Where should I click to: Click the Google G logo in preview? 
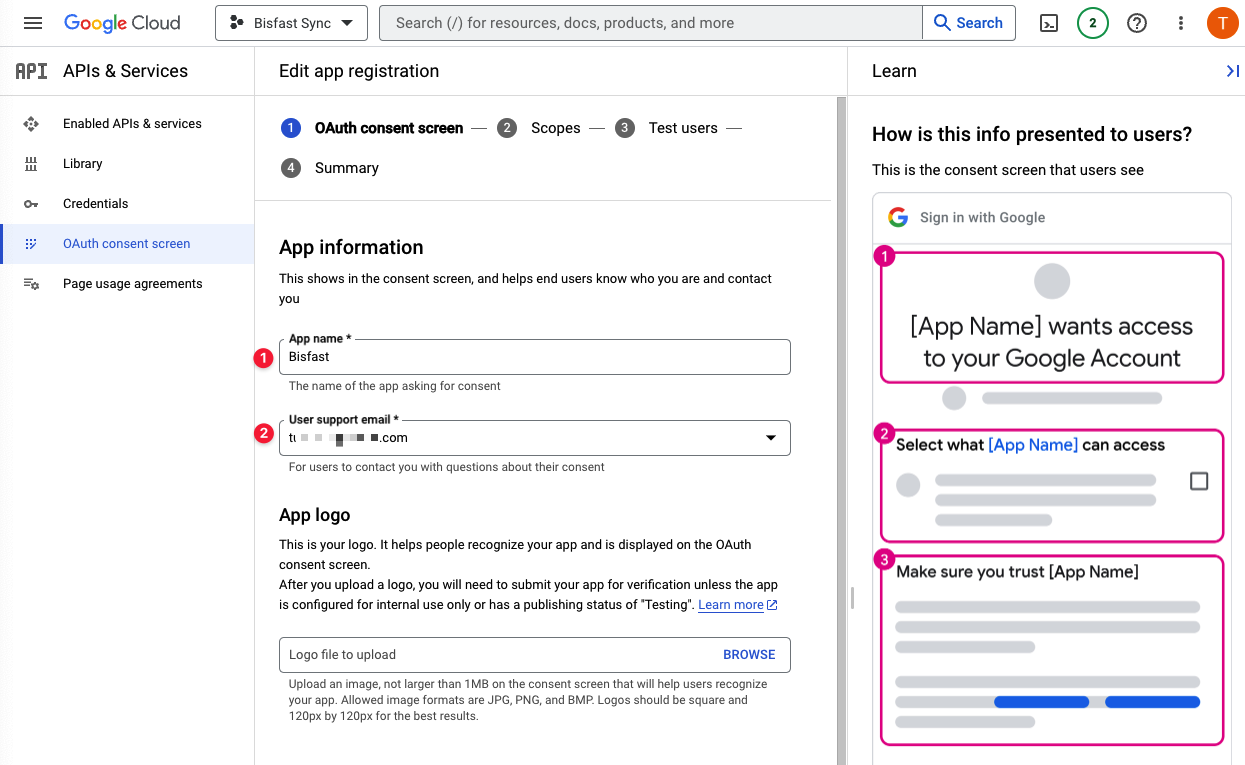tap(898, 217)
